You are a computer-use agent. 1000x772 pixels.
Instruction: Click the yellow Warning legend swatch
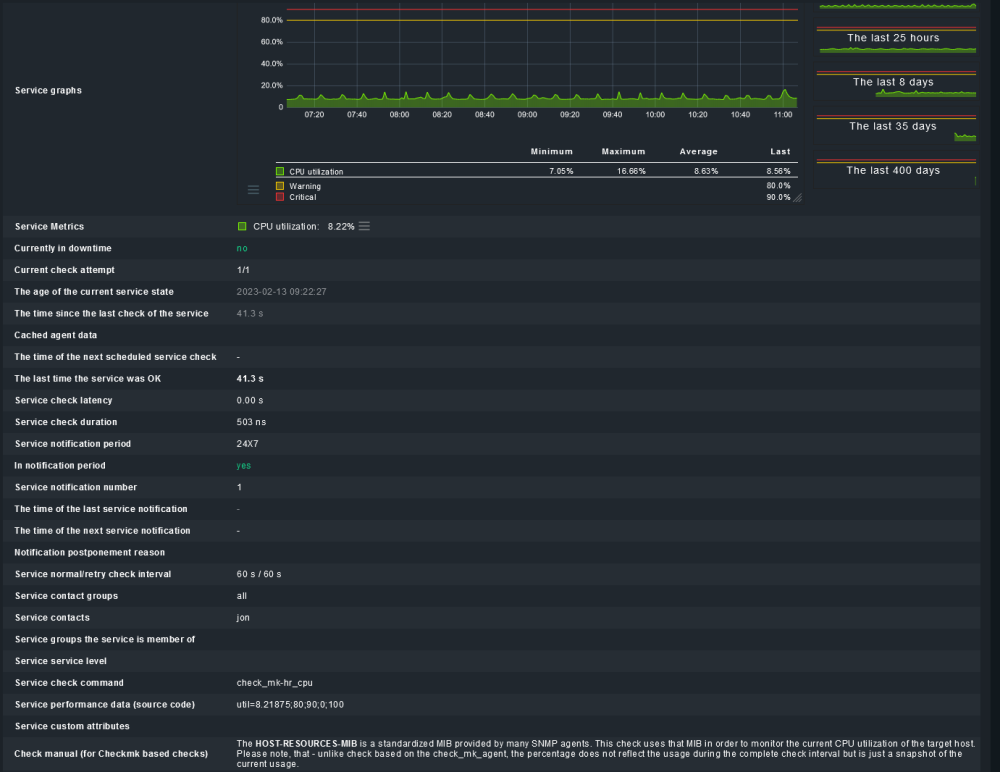coord(280,186)
